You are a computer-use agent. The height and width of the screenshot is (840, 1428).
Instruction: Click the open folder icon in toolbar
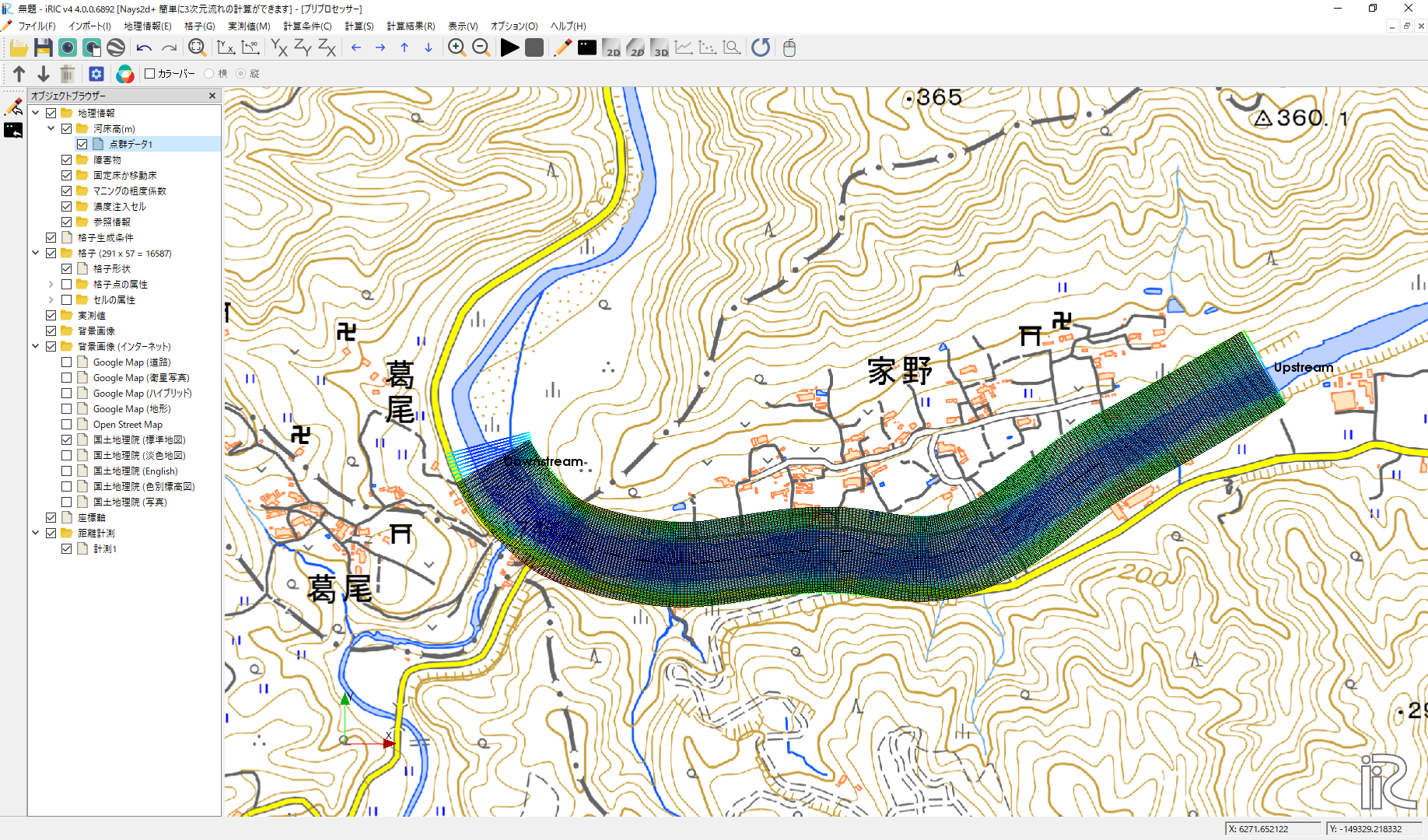(x=19, y=48)
